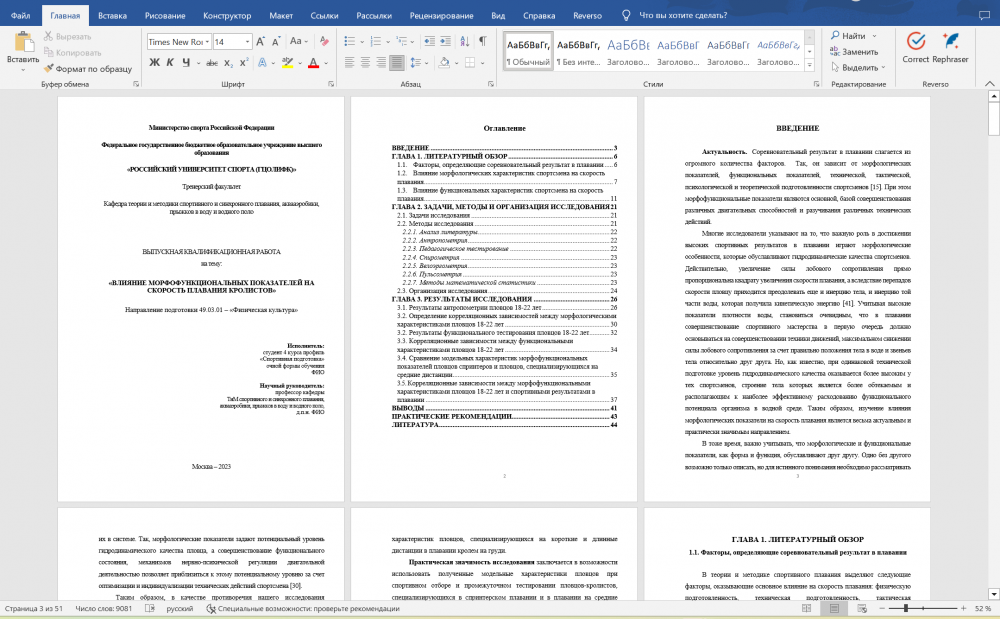The image size is (1000, 619).
Task: Toggle the justify alignment button
Action: (397, 62)
